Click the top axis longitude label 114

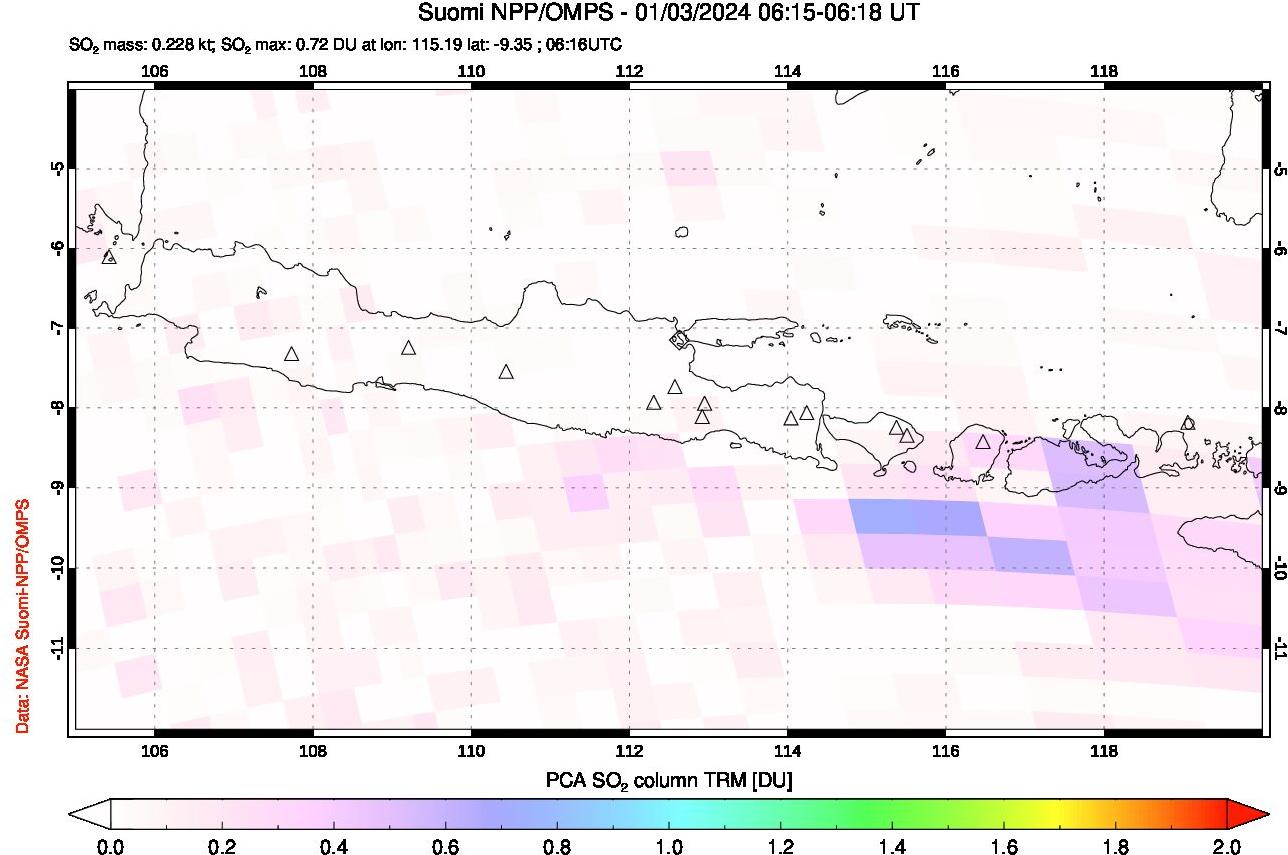click(787, 71)
